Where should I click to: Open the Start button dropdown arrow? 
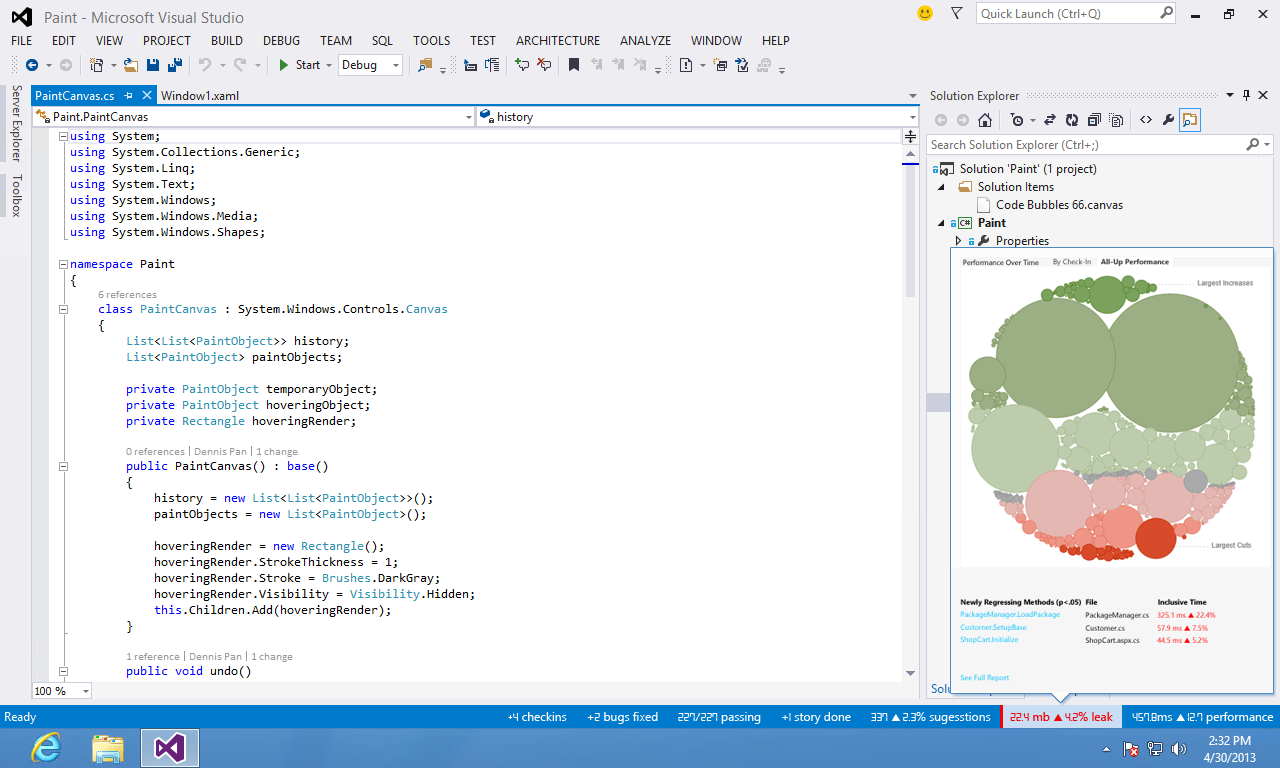pos(329,65)
